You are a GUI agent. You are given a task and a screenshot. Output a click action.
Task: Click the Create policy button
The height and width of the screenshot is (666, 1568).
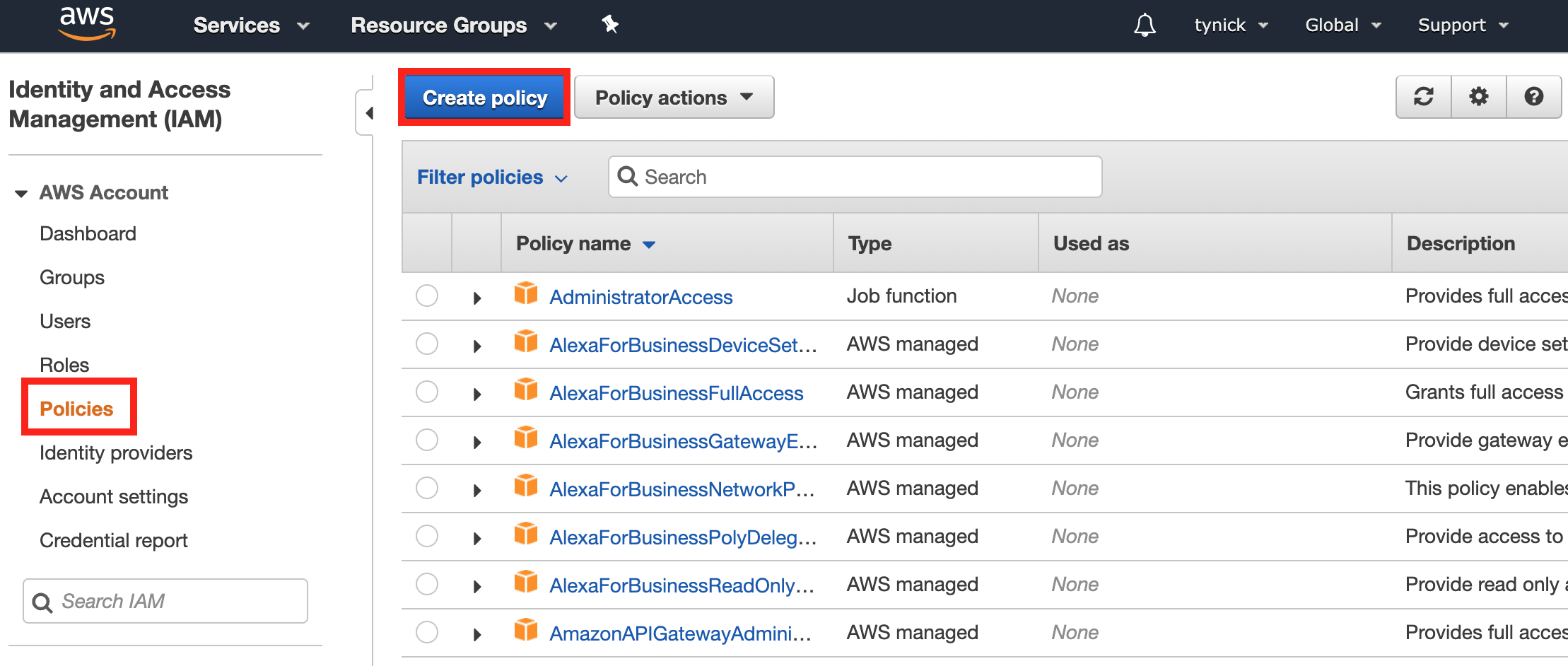coord(485,98)
